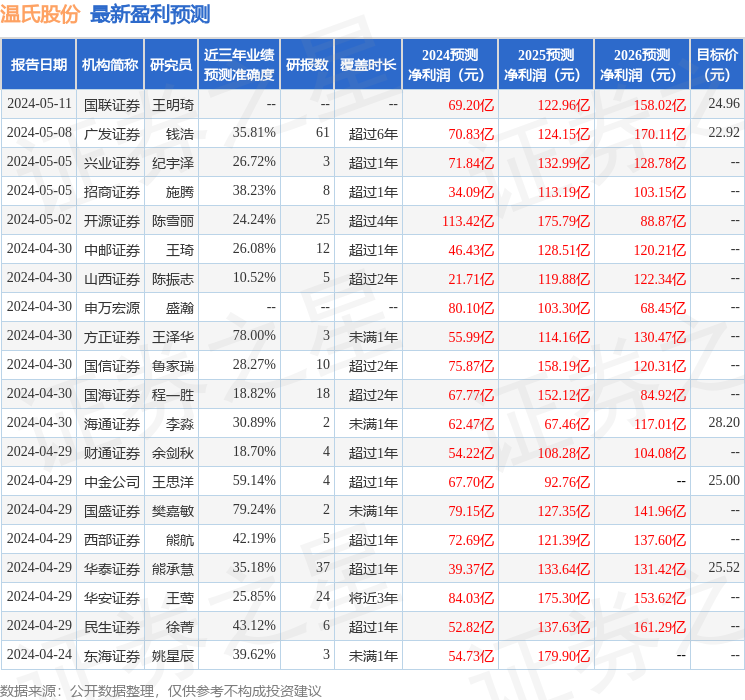Click the 招商证券 institution cell
The width and height of the screenshot is (745, 700).
112,192
